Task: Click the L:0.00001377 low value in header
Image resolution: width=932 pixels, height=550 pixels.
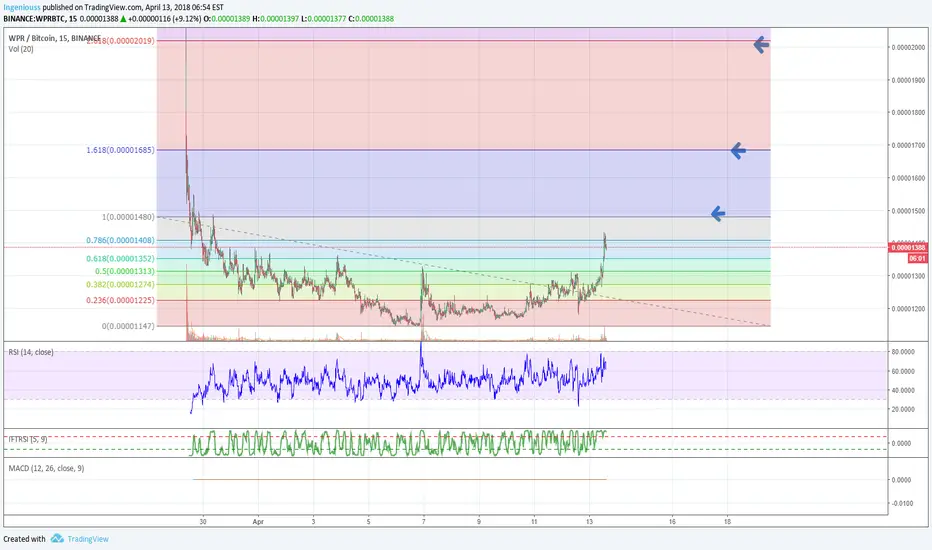Action: (323, 18)
